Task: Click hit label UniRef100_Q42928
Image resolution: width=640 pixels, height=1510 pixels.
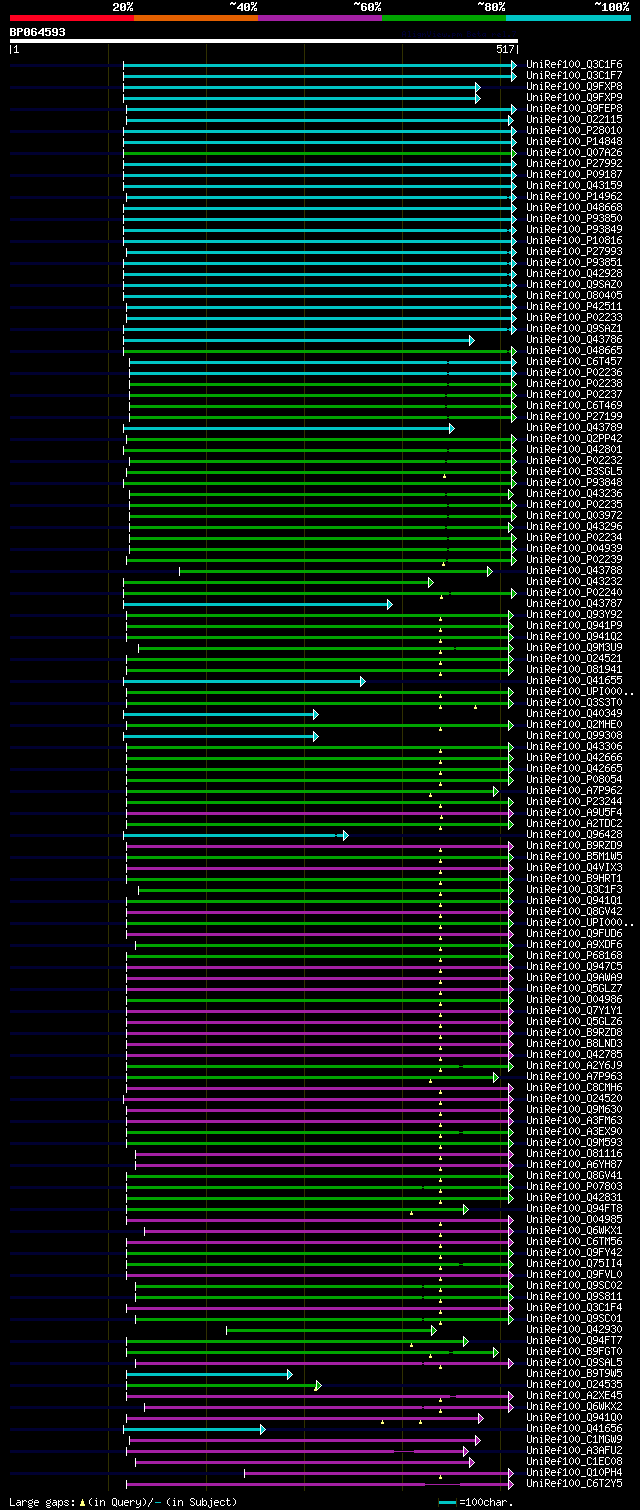Action: coord(574,274)
